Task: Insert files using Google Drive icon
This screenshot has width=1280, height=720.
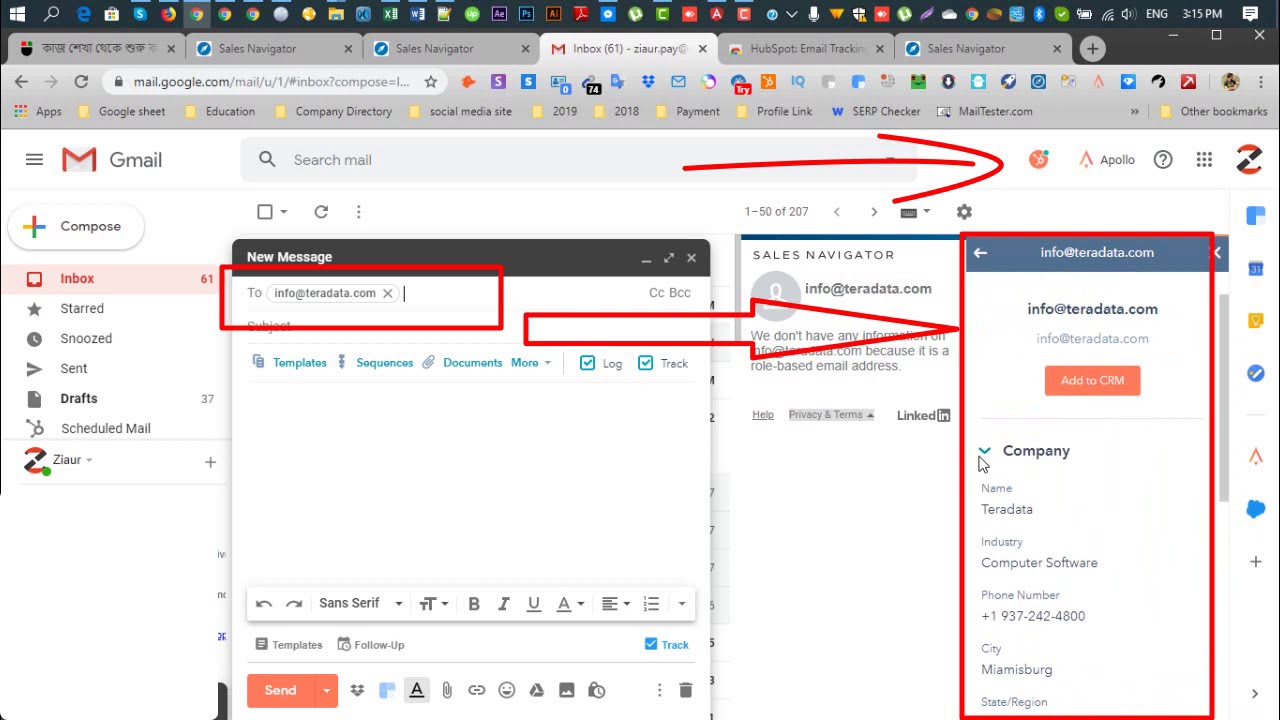Action: tap(537, 690)
